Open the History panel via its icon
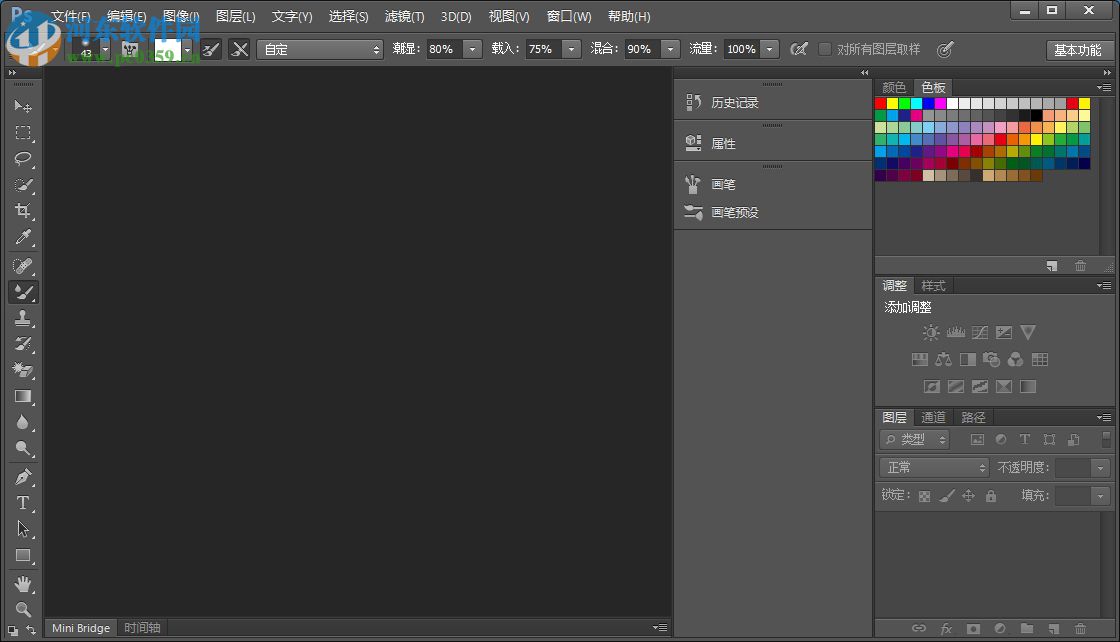 click(x=694, y=101)
